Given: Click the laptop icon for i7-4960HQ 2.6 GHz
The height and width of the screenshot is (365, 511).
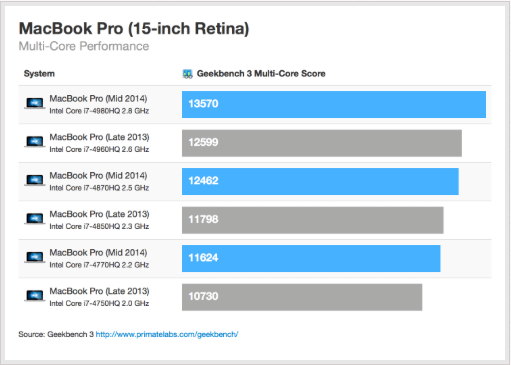Looking at the screenshot, I should click(x=35, y=142).
